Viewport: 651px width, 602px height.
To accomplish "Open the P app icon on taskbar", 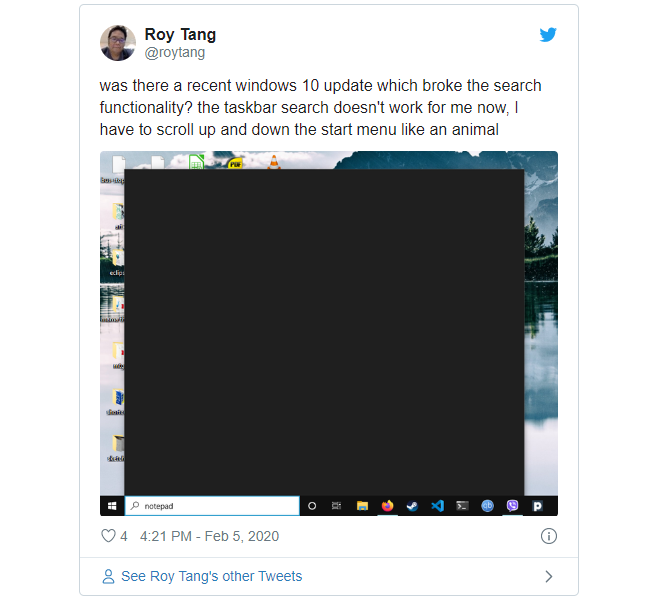I will coord(537,506).
